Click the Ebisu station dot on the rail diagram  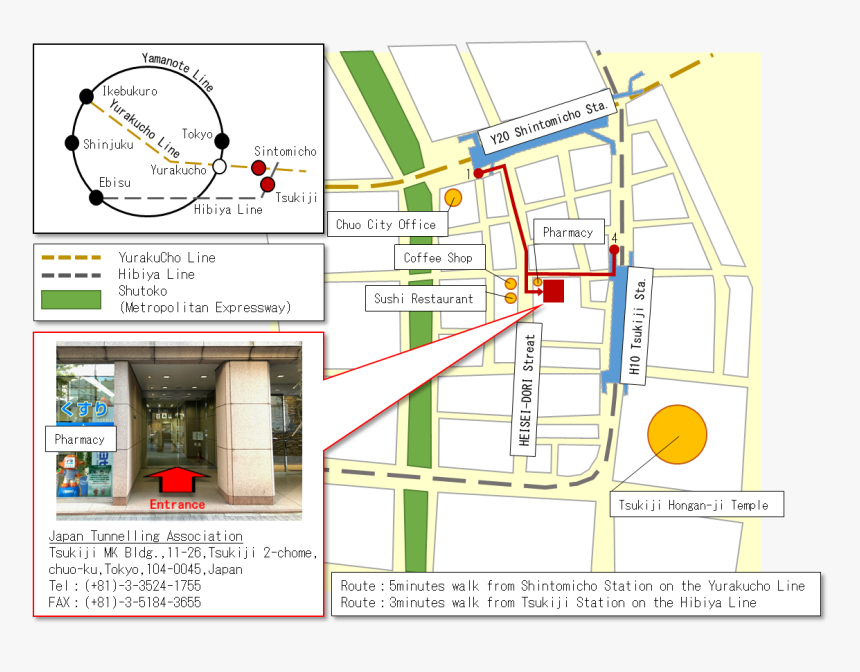tap(96, 197)
